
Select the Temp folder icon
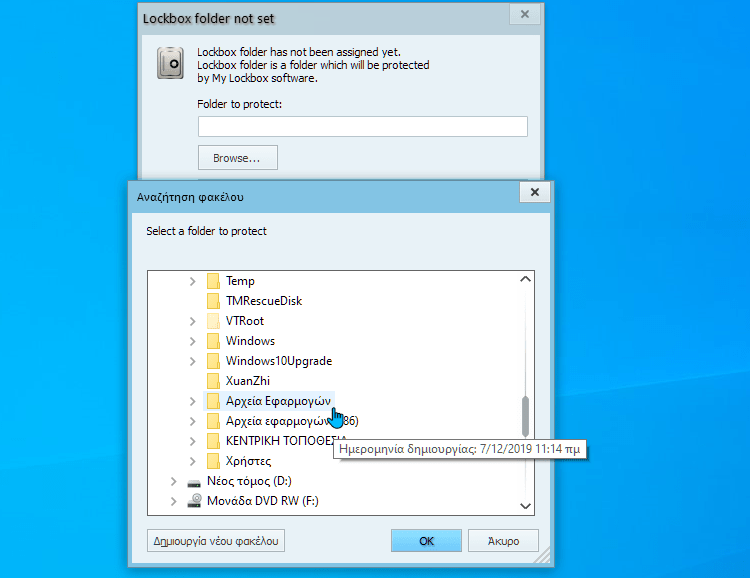coord(213,281)
